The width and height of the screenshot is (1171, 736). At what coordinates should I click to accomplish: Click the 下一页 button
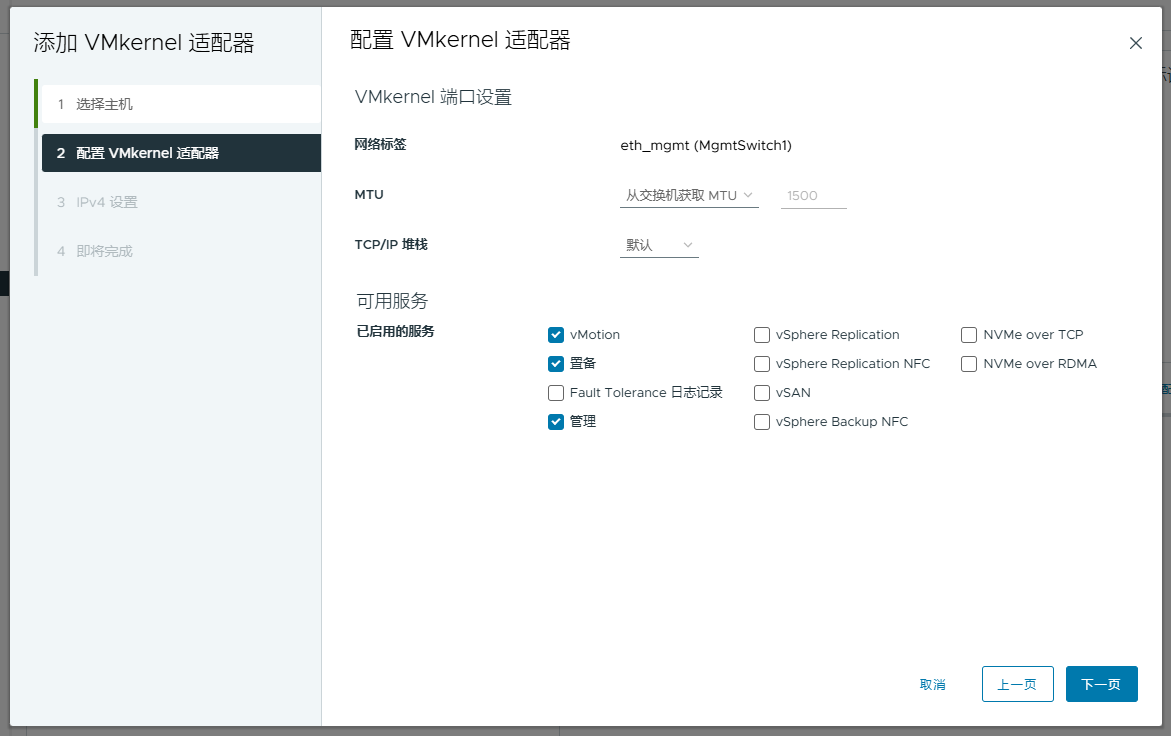[x=1102, y=684]
